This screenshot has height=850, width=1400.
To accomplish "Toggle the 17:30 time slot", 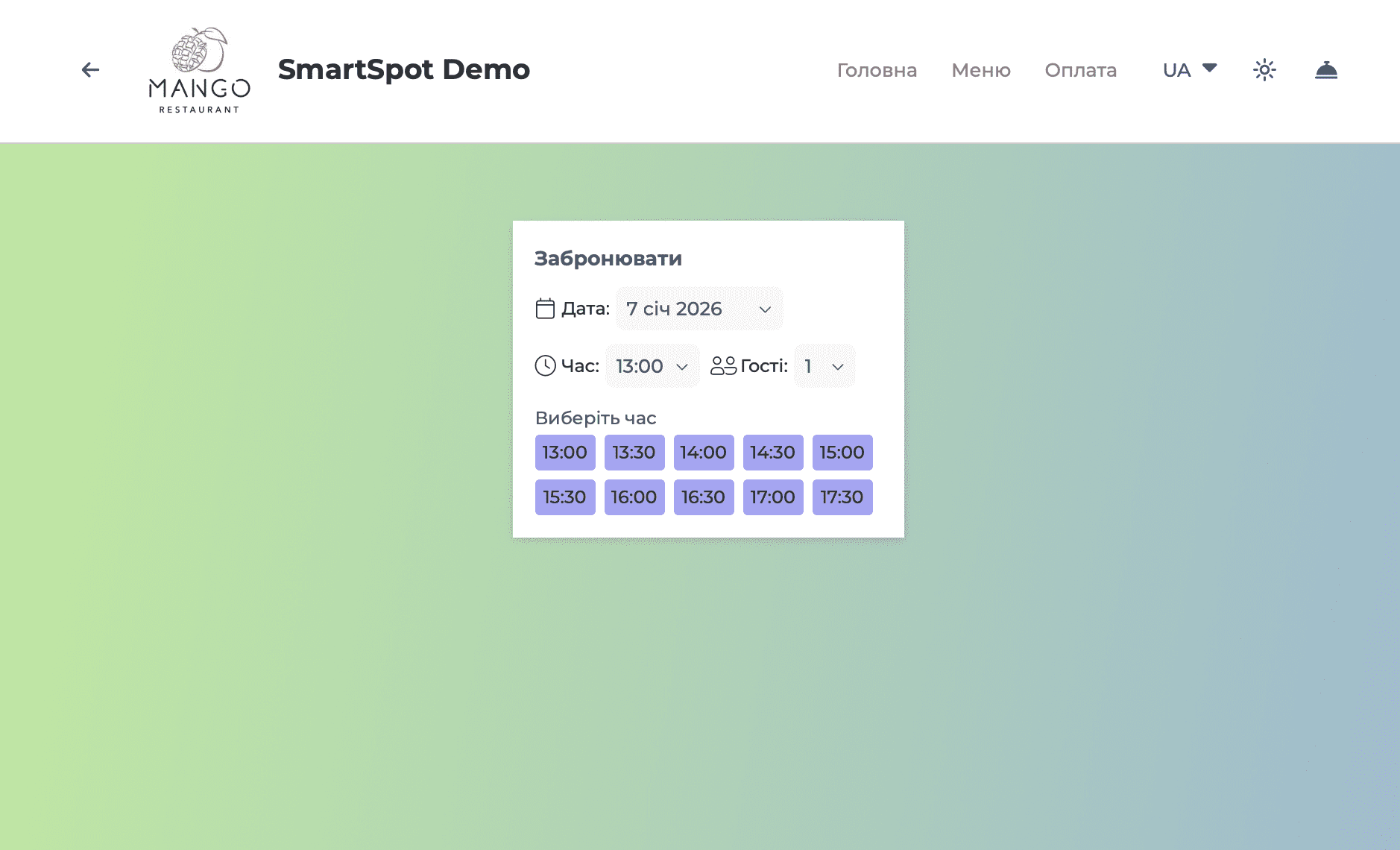I will 842,497.
